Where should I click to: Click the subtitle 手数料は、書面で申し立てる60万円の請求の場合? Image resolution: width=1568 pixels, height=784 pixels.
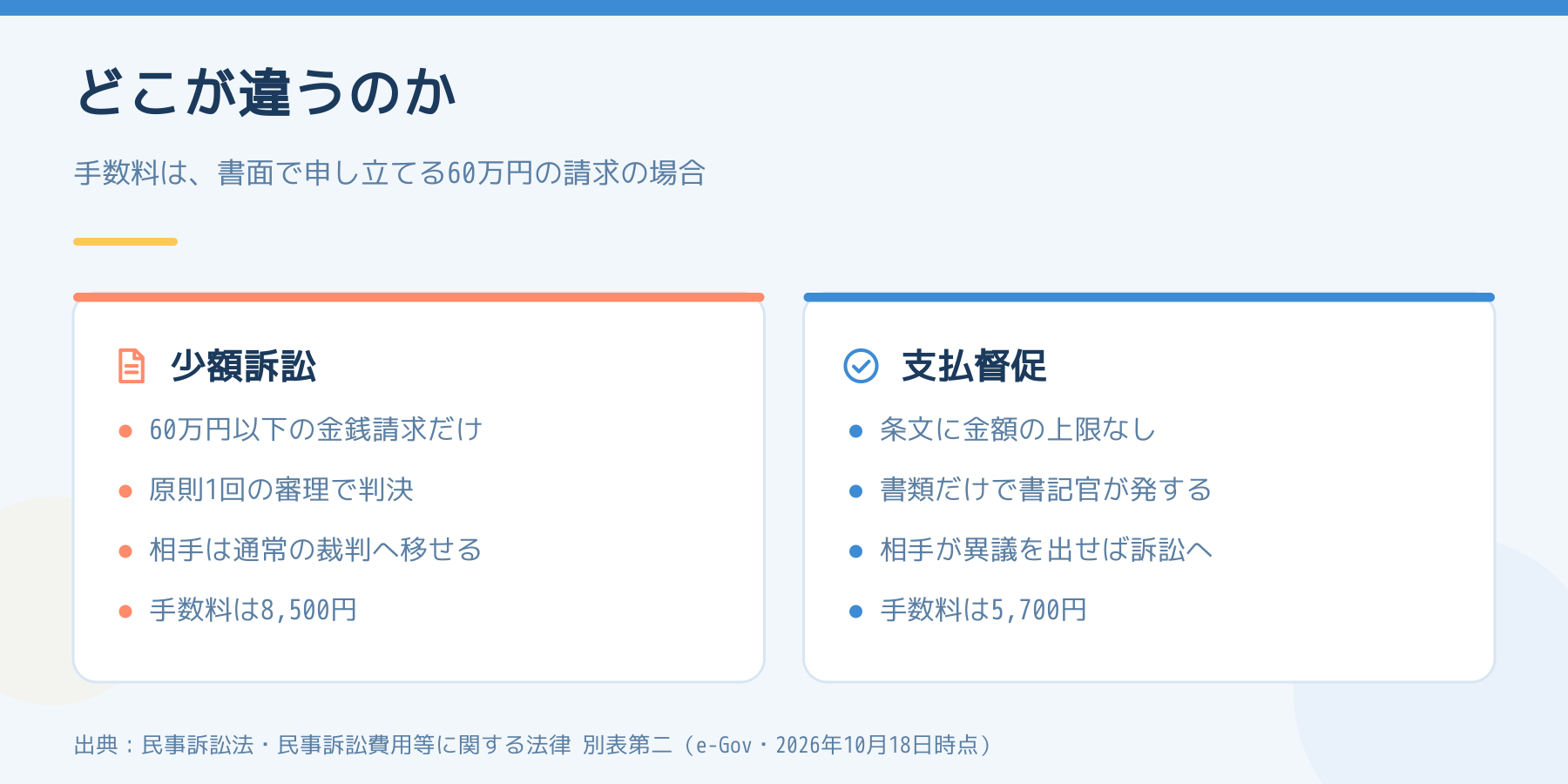389,172
